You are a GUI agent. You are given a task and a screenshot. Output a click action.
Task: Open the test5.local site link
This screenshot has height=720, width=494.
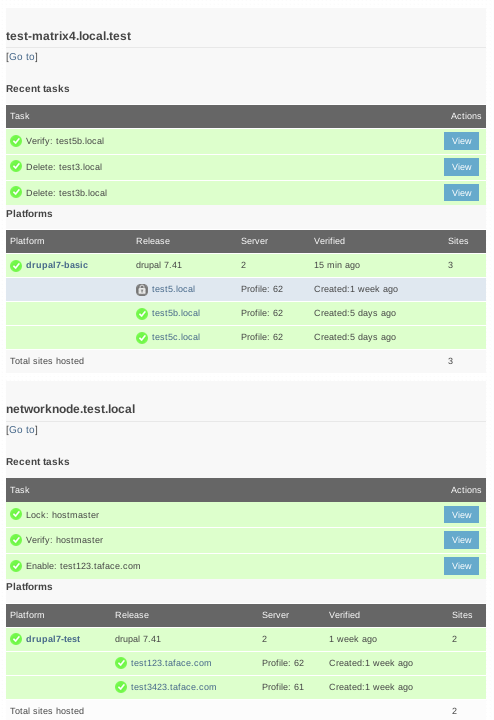173,289
